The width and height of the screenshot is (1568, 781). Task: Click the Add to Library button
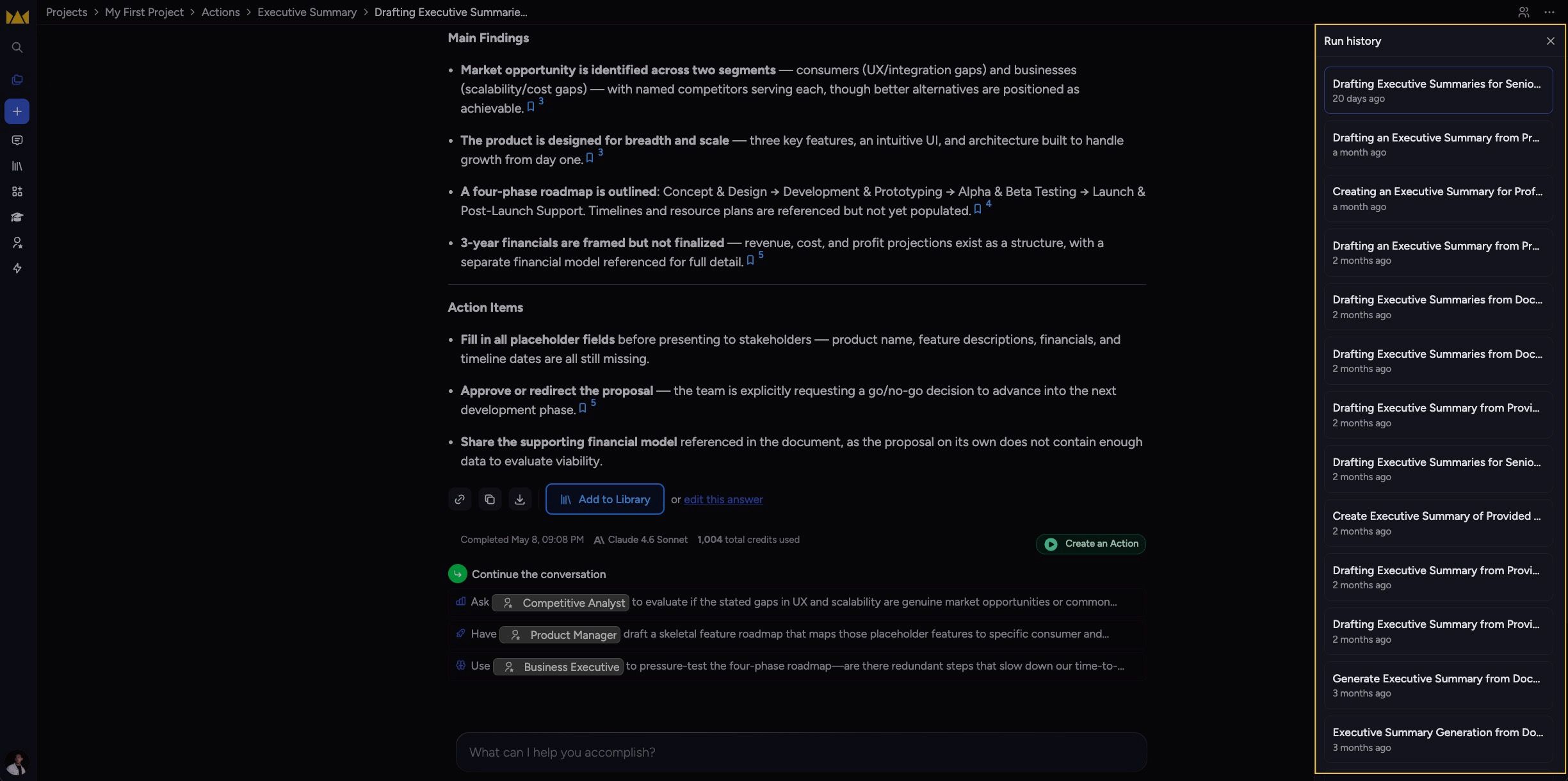604,499
